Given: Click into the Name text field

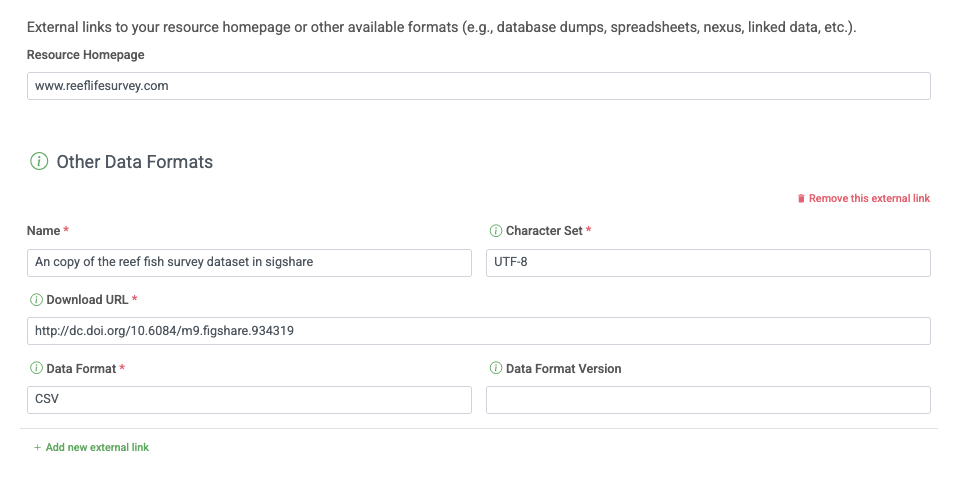Looking at the screenshot, I should point(248,263).
